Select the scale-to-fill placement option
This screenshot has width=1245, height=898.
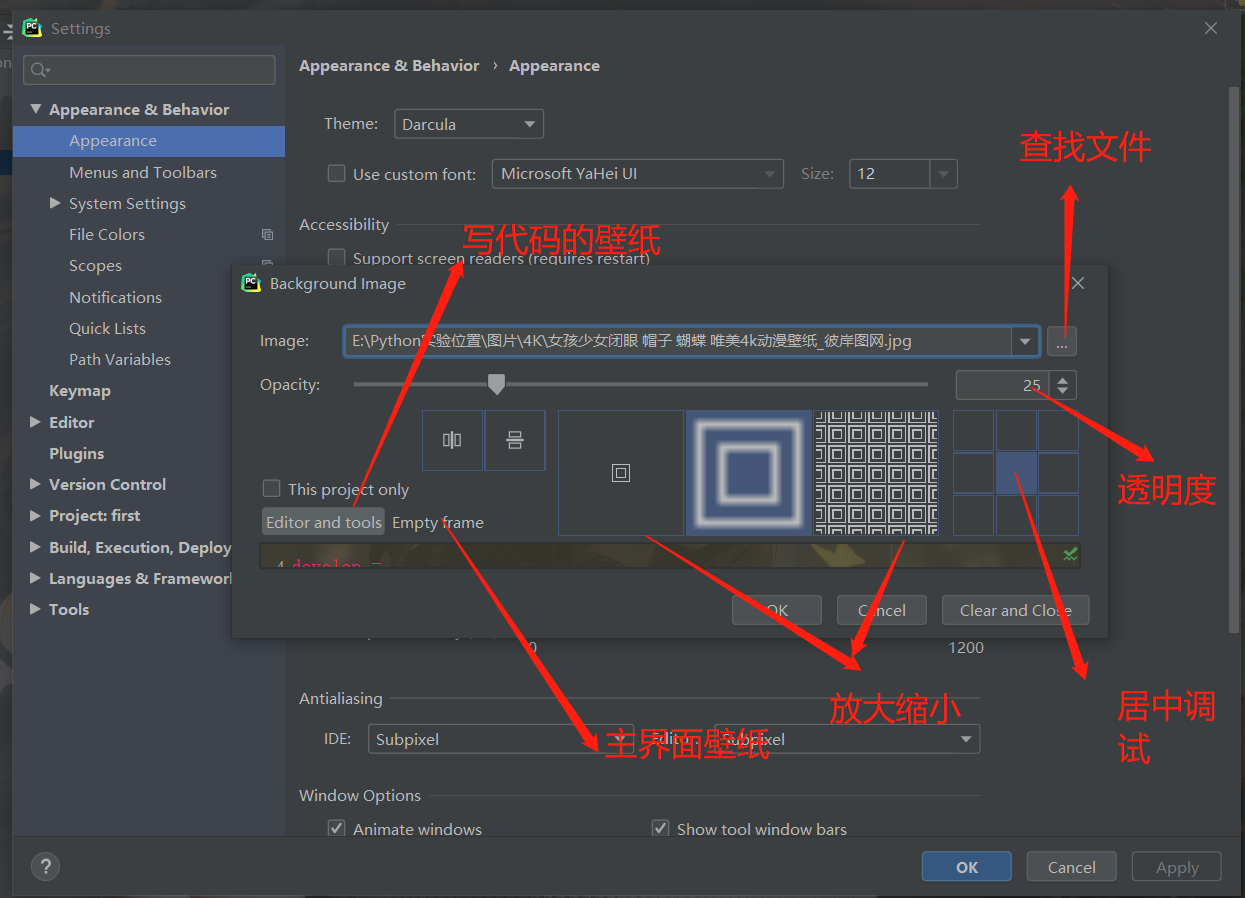(749, 473)
